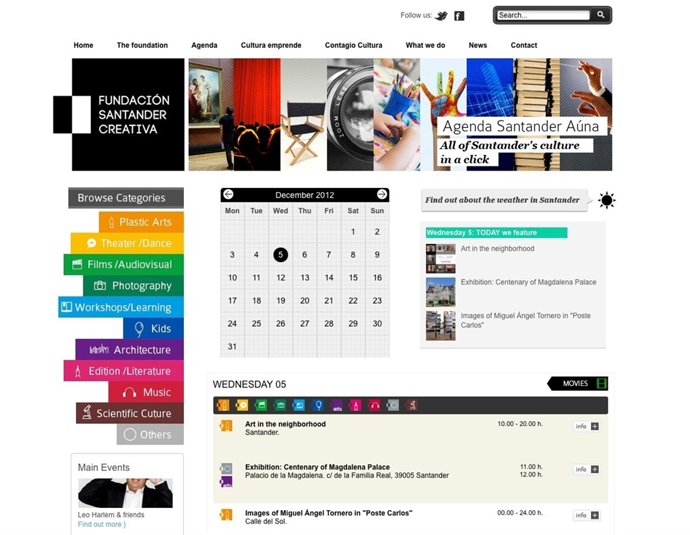Open the Facebook follow icon
Image resolution: width=690 pixels, height=535 pixels.
[x=459, y=16]
